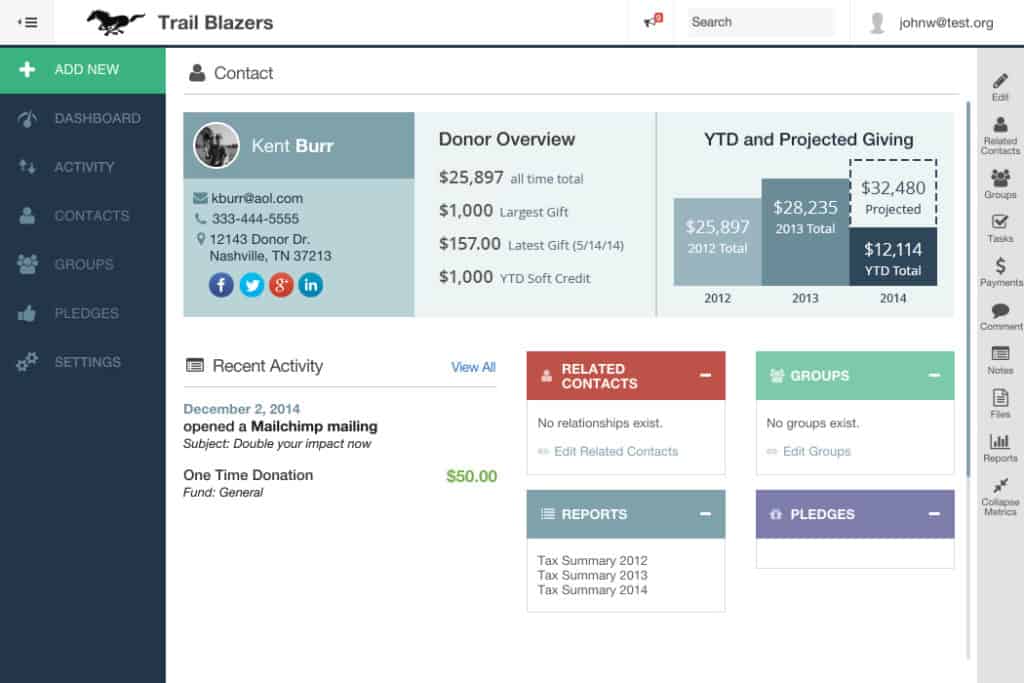Image resolution: width=1024 pixels, height=683 pixels.
Task: Click the $32,480 Projected box
Action: click(893, 193)
